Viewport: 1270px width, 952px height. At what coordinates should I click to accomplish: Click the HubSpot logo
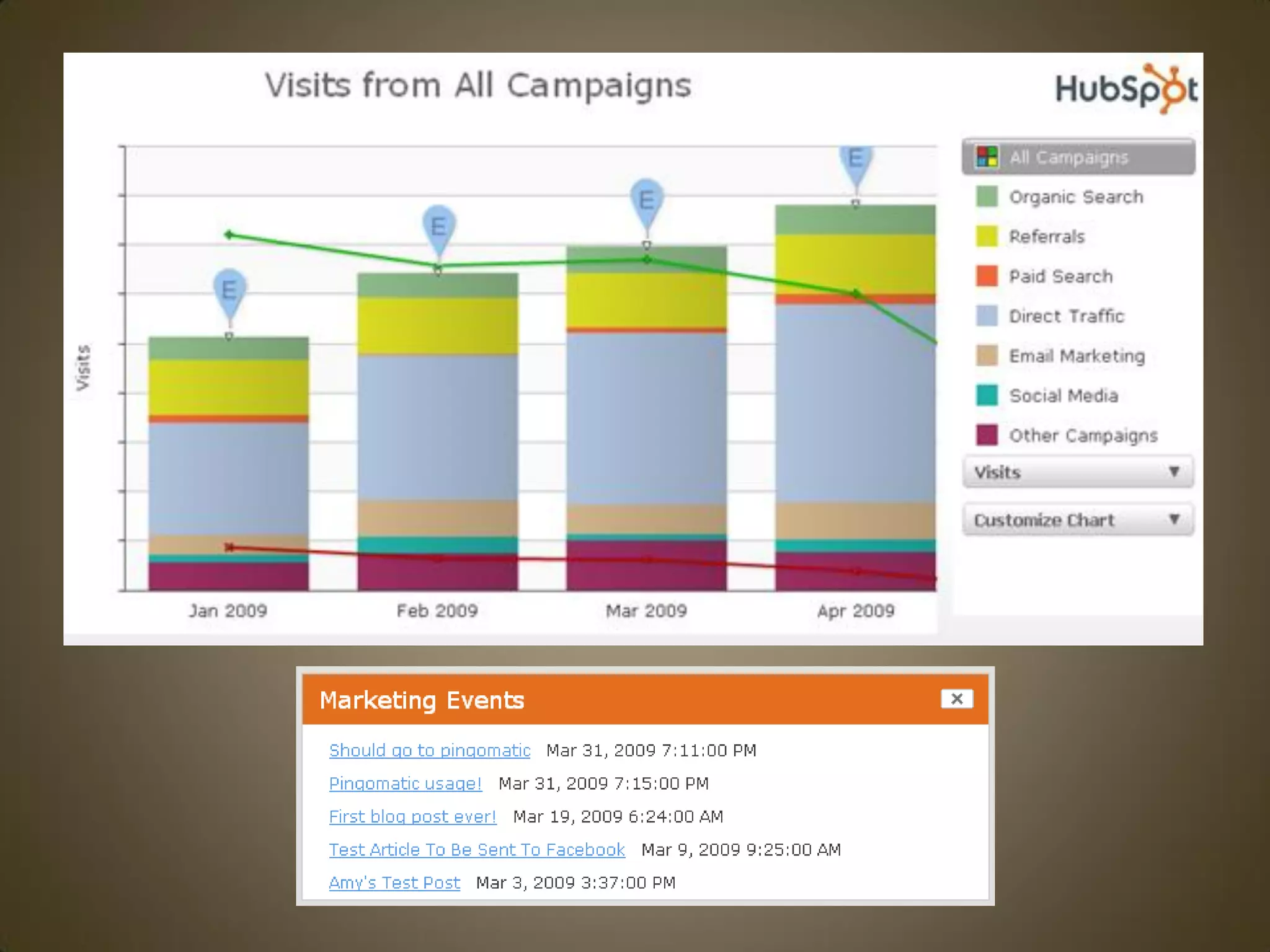click(1126, 89)
